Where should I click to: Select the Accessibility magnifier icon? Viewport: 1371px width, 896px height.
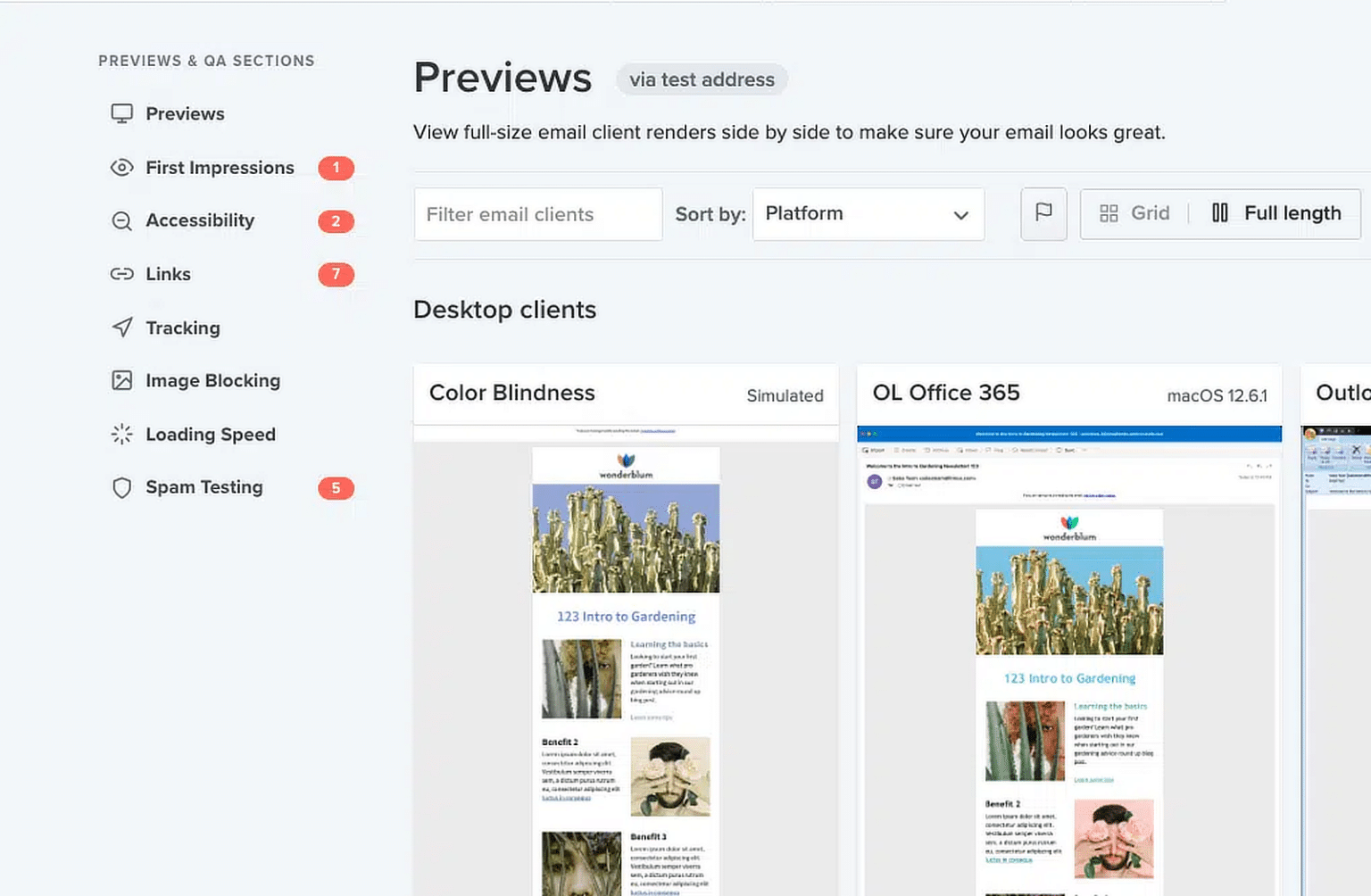(x=121, y=220)
